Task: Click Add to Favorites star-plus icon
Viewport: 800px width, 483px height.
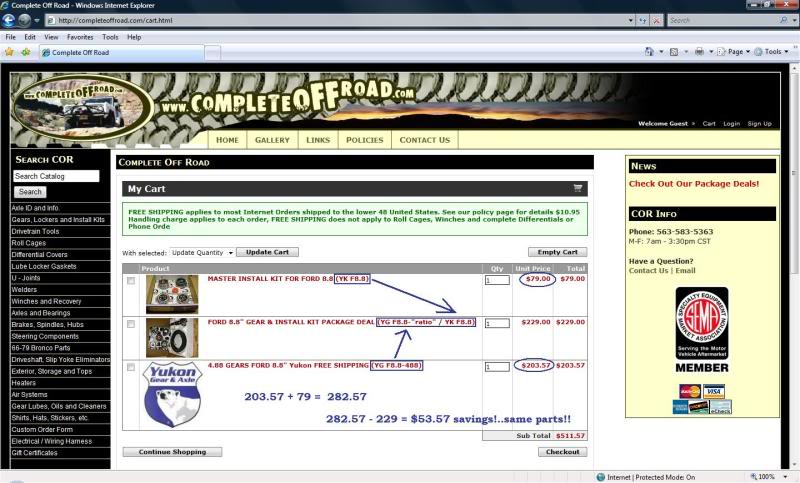Action: coord(26,52)
